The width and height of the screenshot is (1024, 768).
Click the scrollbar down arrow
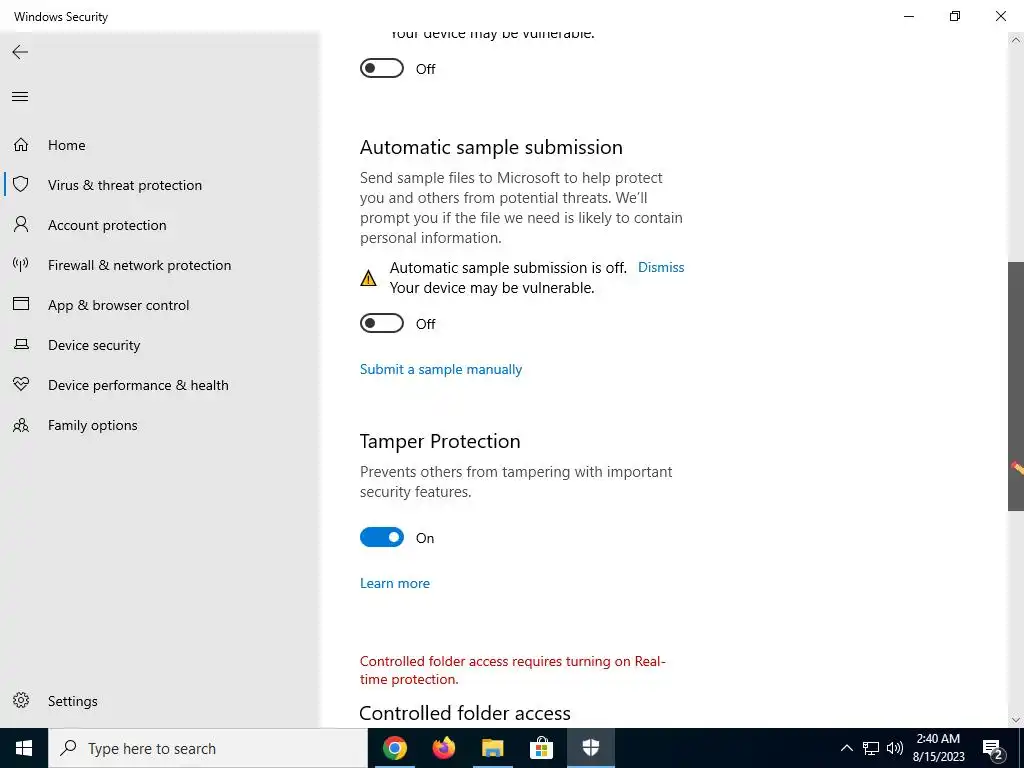click(x=1016, y=720)
